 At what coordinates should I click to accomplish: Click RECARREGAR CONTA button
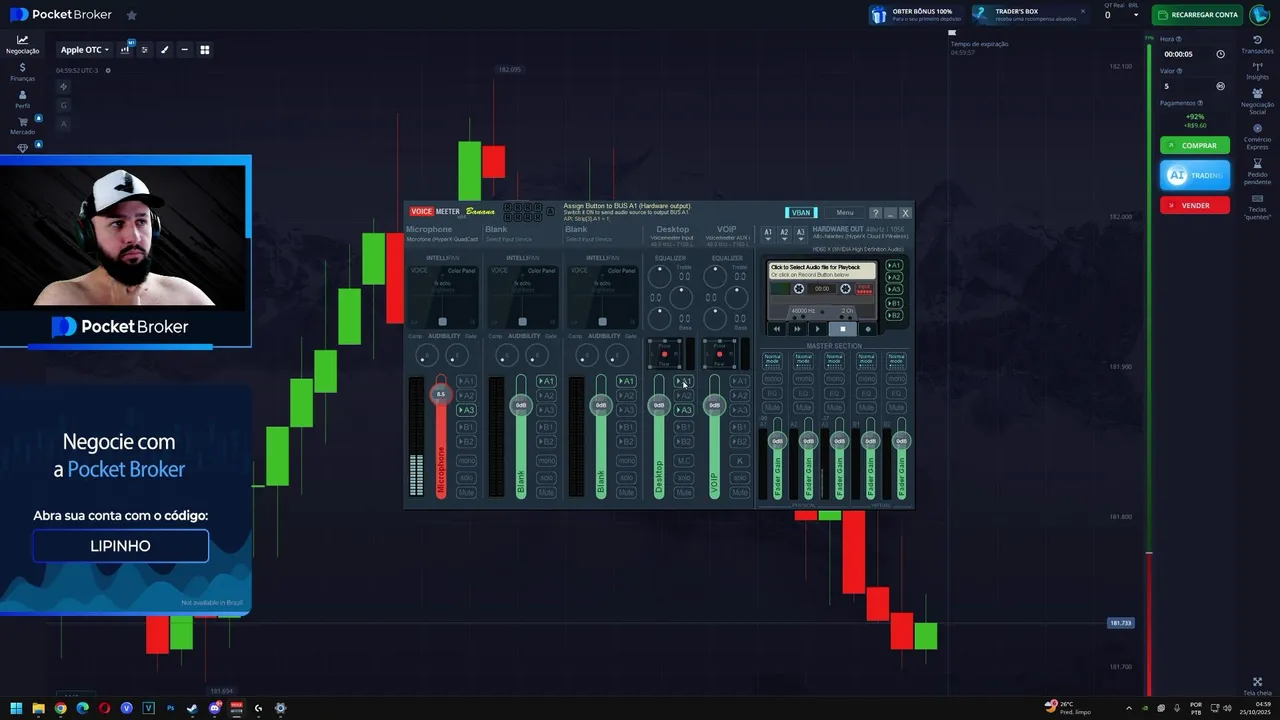coord(1197,15)
